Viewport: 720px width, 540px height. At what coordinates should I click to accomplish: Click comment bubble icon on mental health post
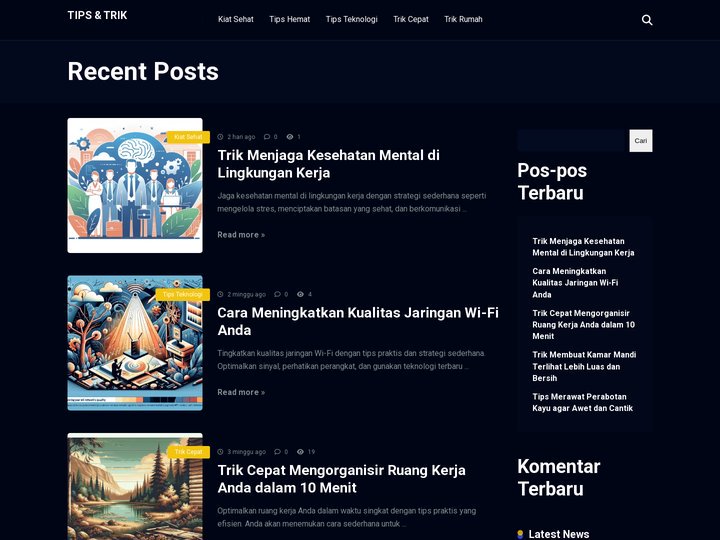click(x=267, y=137)
